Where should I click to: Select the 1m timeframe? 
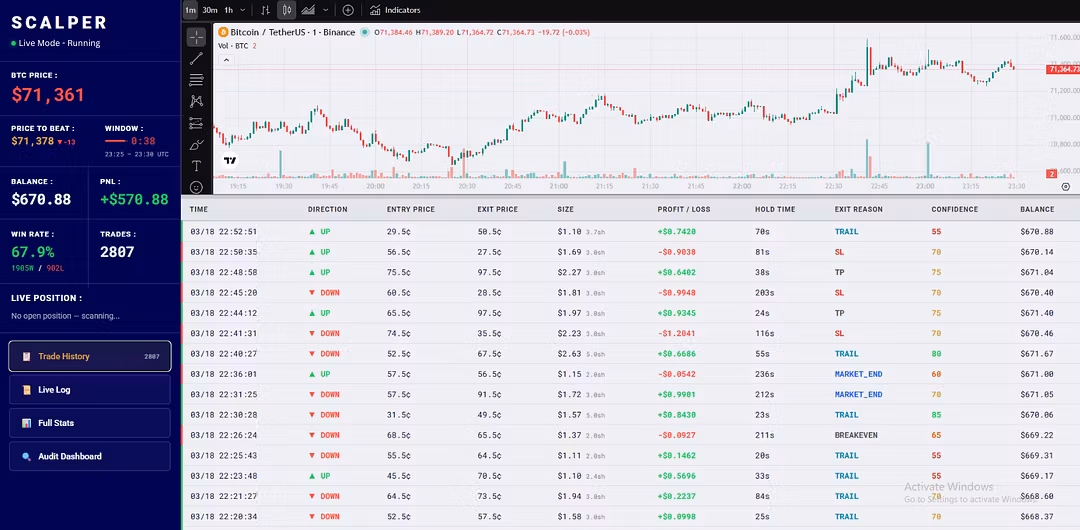tap(191, 10)
